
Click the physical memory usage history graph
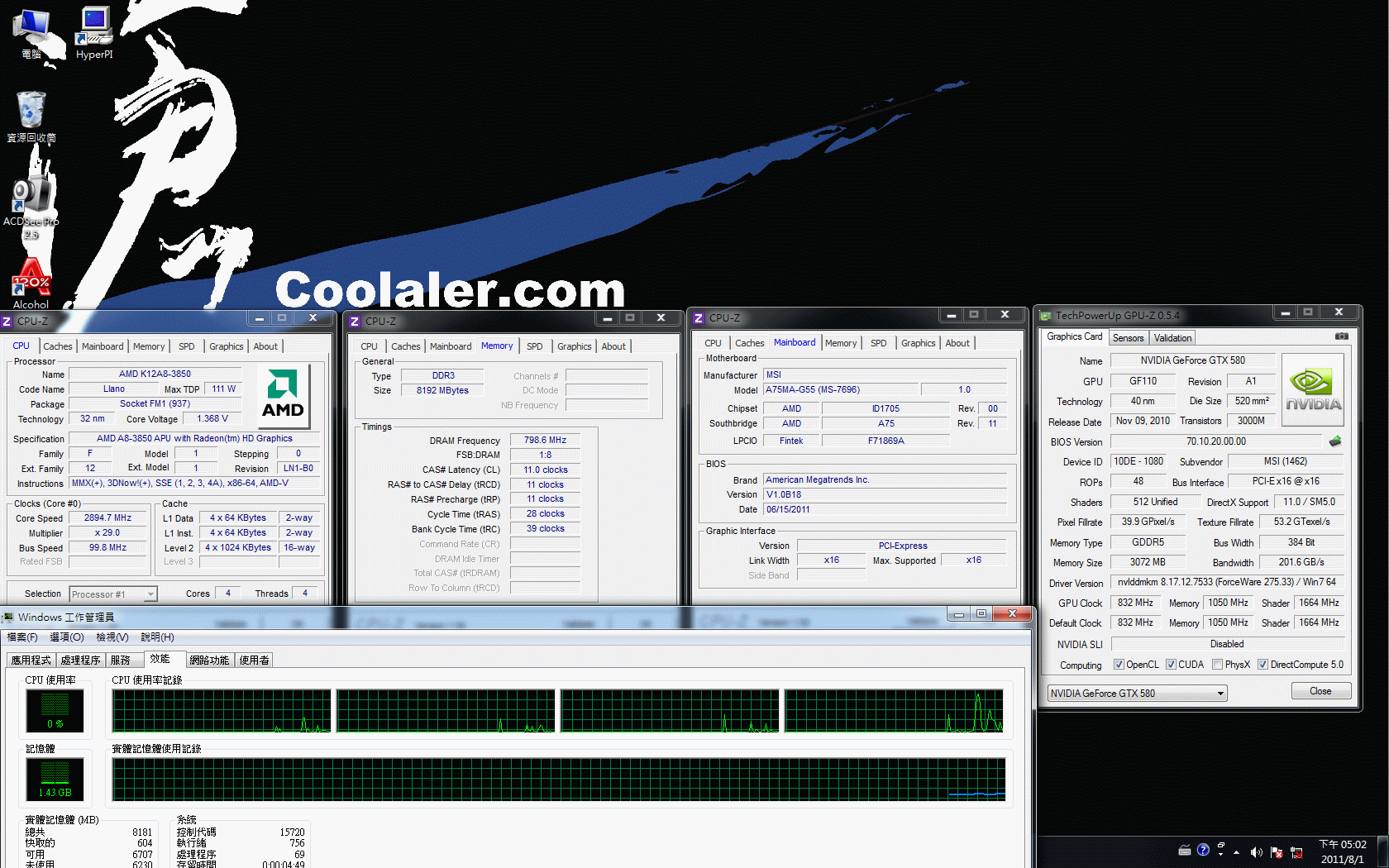(x=559, y=780)
